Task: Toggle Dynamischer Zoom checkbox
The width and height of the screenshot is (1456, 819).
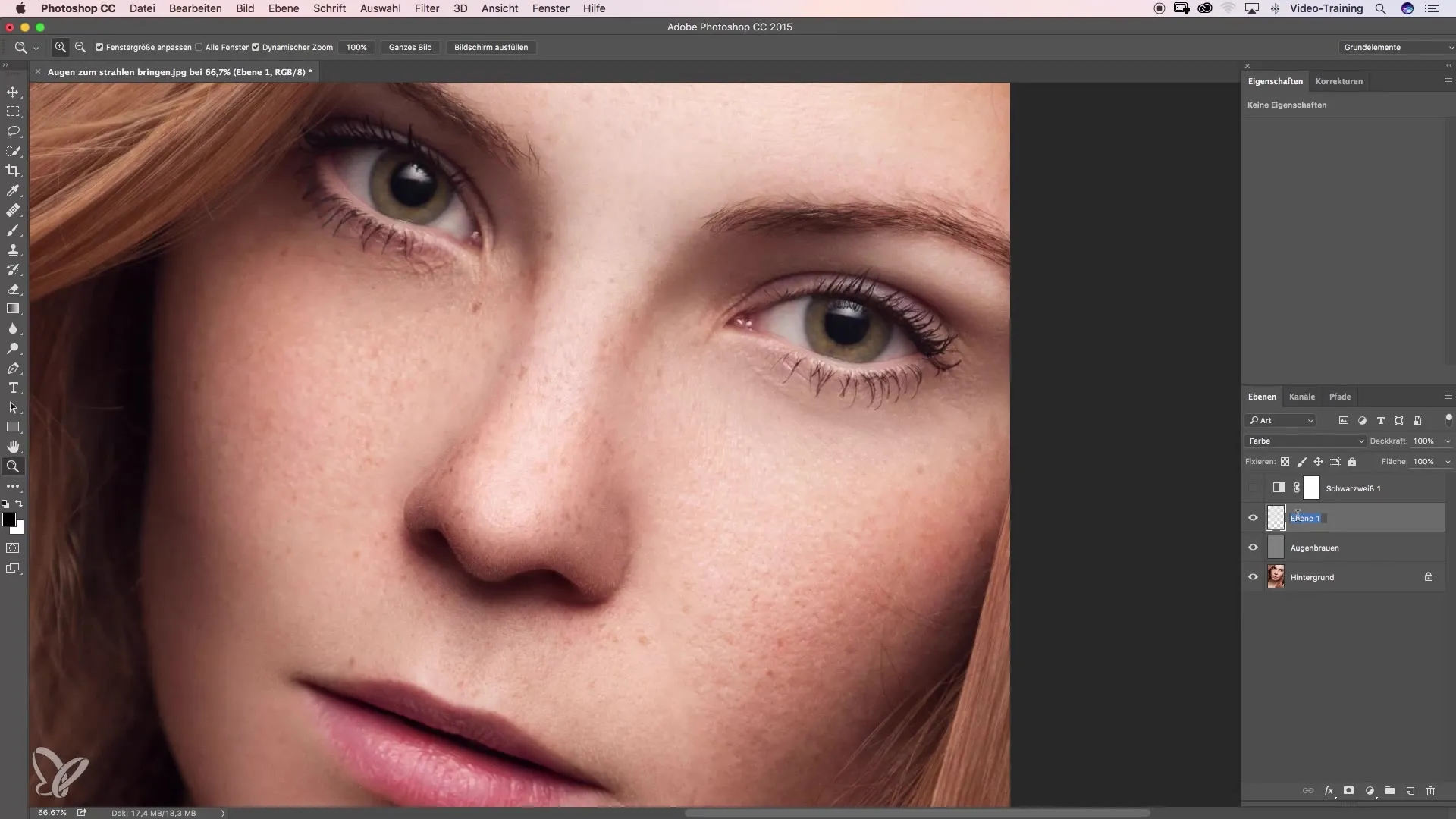Action: coord(256,47)
